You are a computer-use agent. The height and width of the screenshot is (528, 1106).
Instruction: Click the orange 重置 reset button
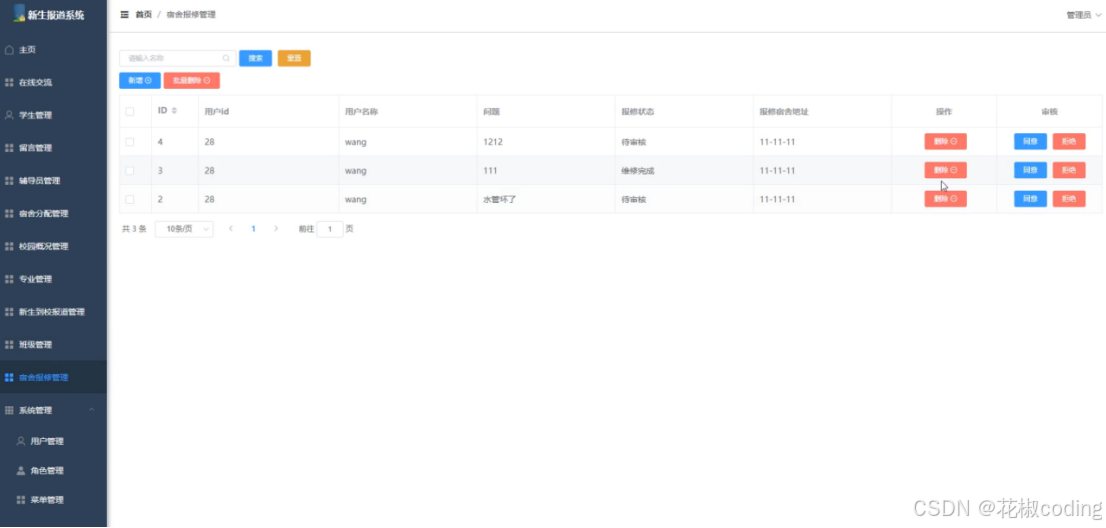click(x=294, y=59)
